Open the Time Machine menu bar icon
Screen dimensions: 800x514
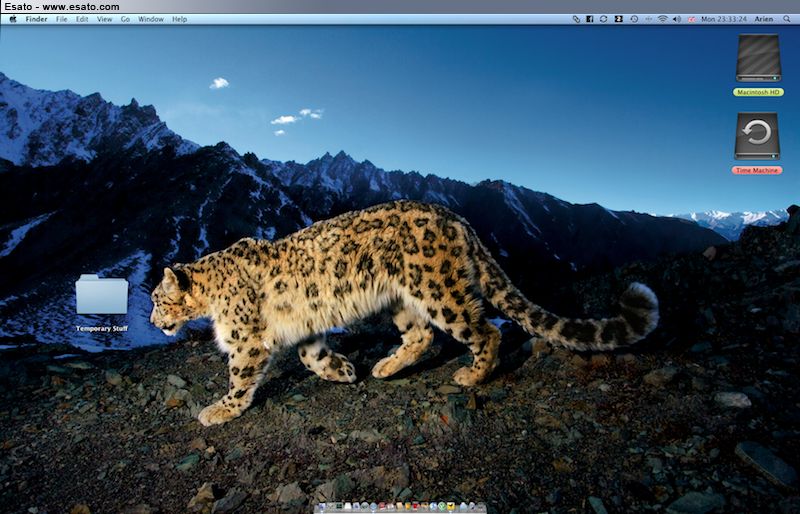point(634,19)
